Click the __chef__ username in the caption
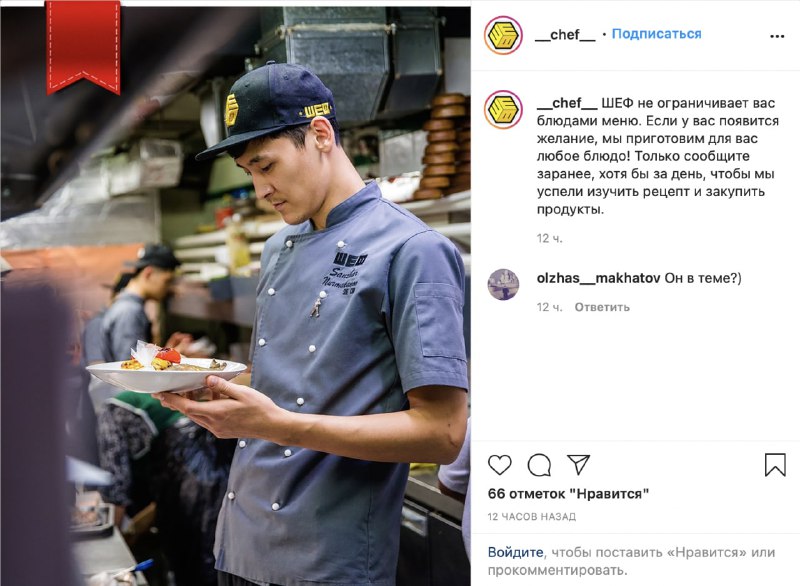Viewport: 800px width, 586px height. click(567, 103)
